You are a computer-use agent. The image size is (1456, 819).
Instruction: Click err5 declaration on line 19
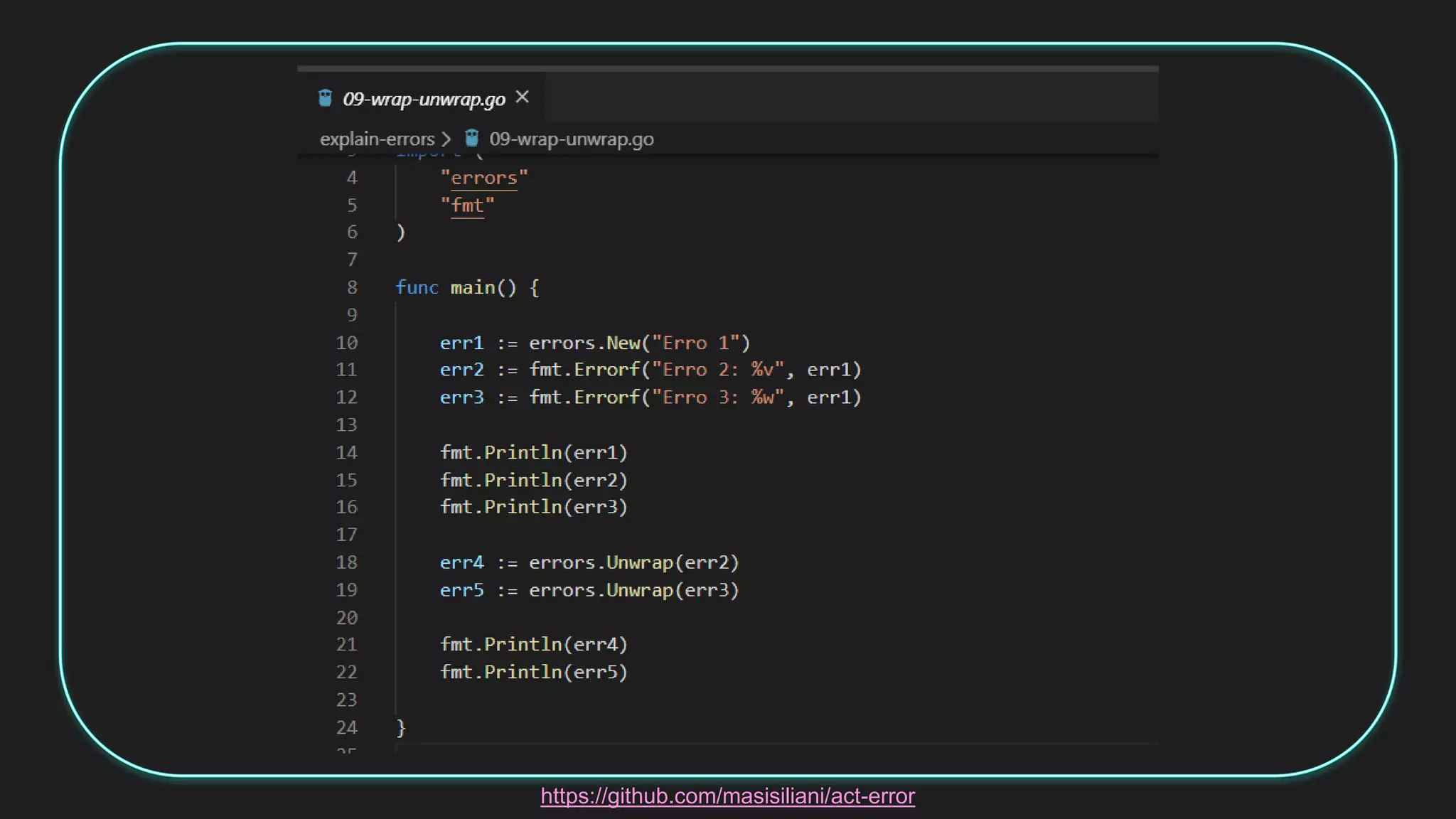[461, 590]
